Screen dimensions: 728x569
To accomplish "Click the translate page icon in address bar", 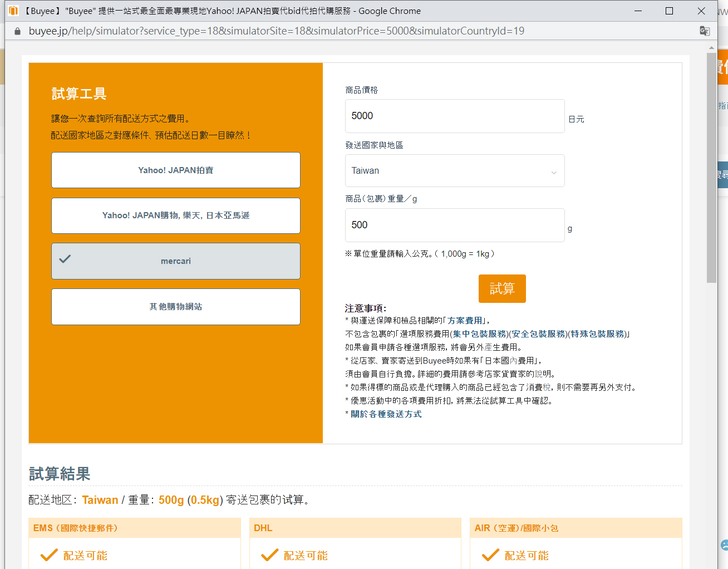I will pos(705,31).
